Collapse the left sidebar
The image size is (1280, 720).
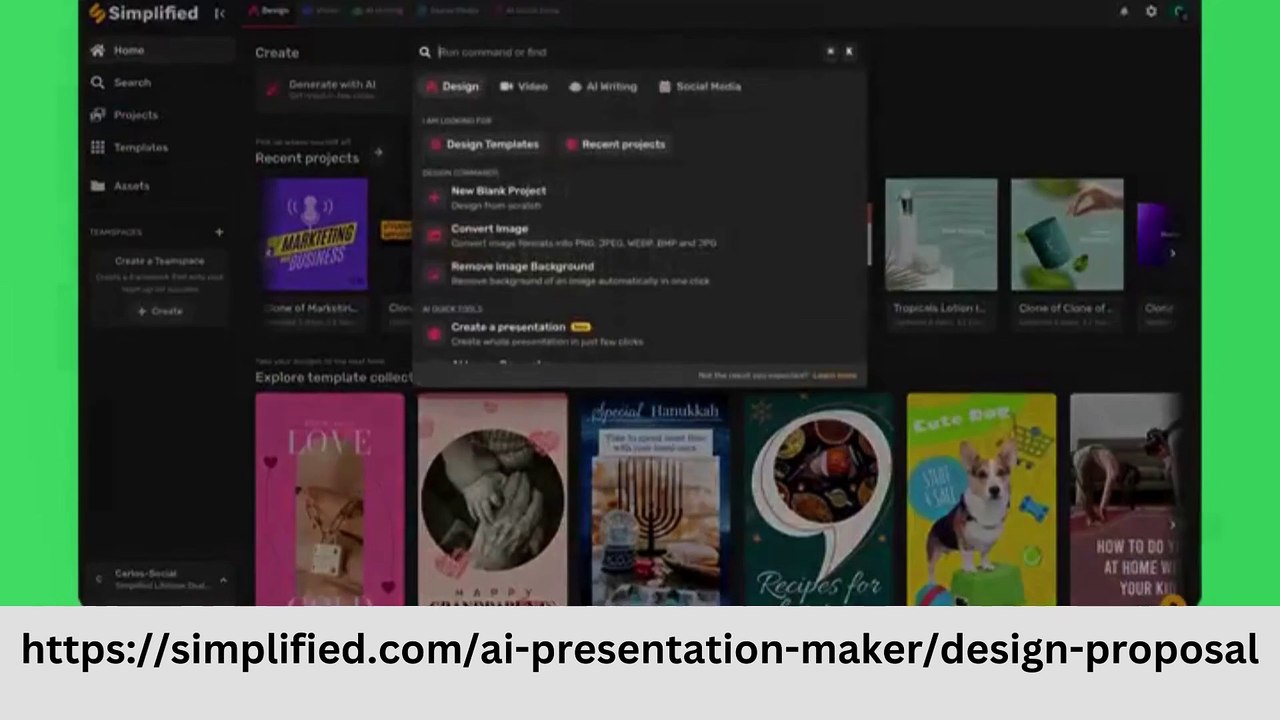[x=219, y=13]
